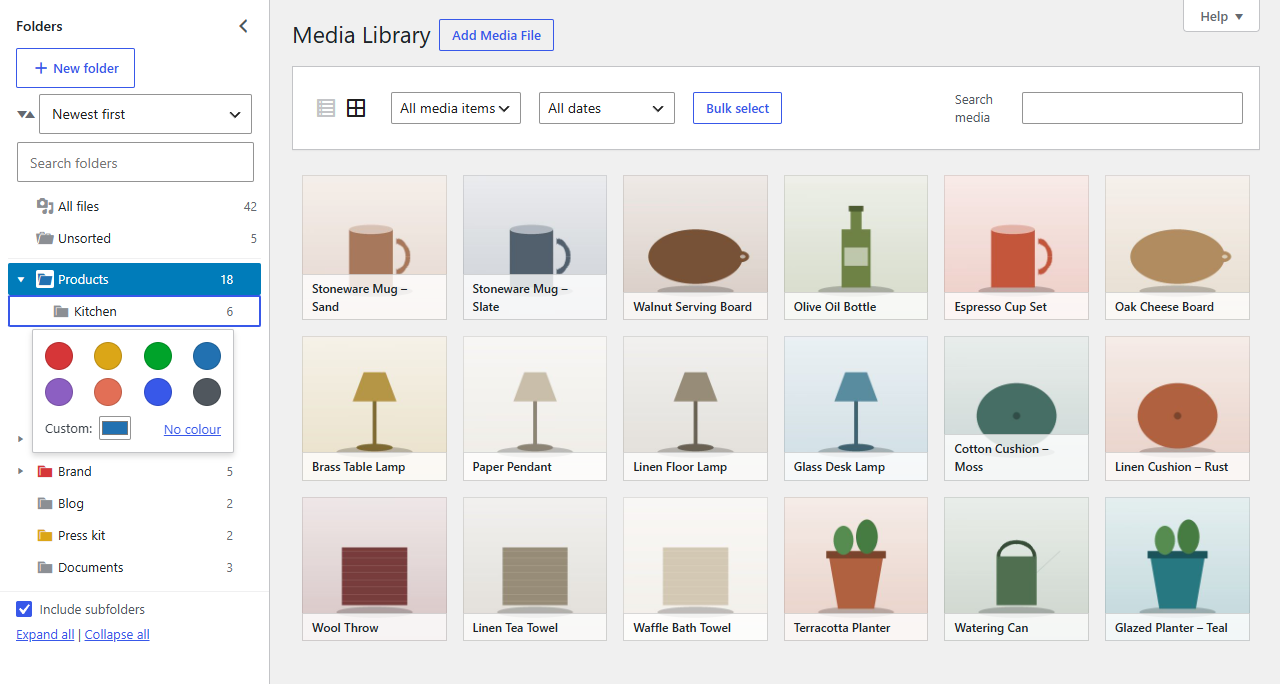Image resolution: width=1280 pixels, height=684 pixels.
Task: Click the Documents folder icon
Action: click(x=45, y=567)
